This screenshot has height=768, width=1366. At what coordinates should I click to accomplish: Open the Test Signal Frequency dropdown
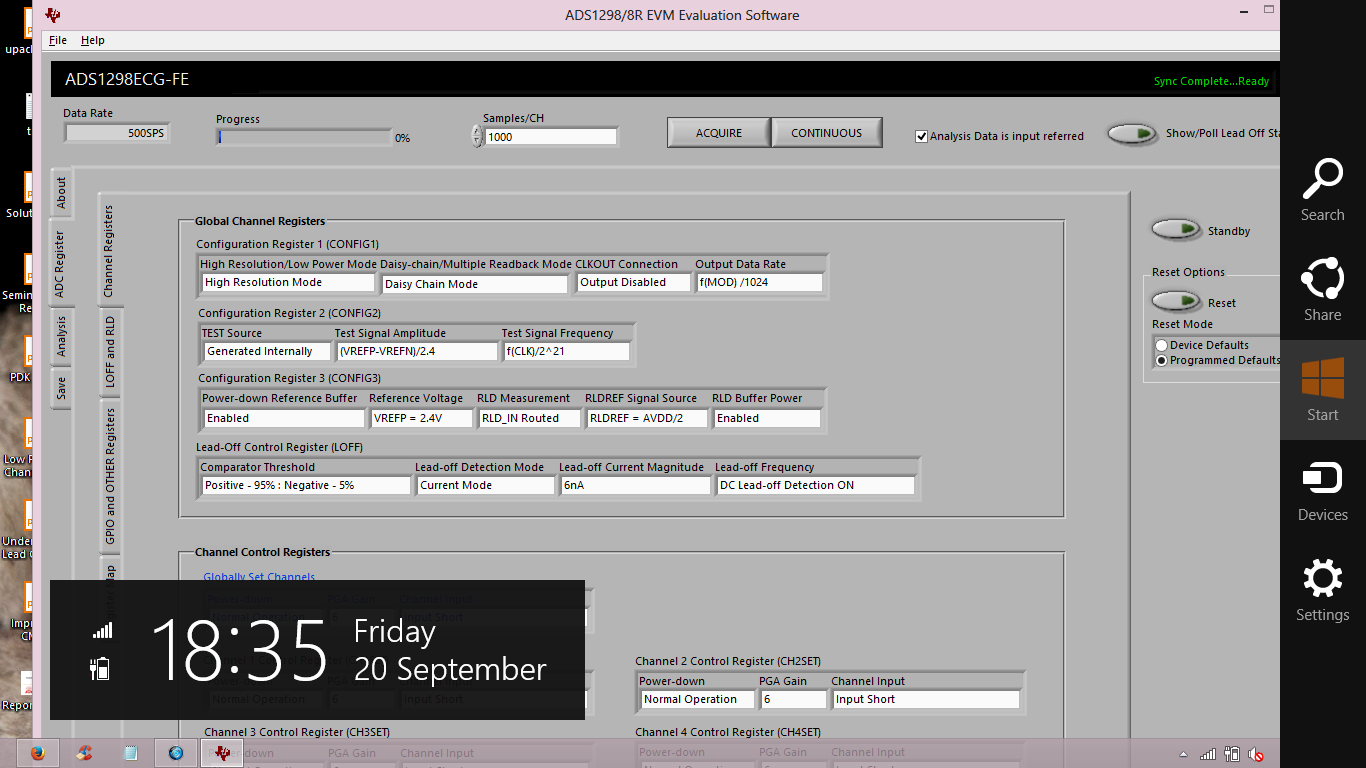coord(566,351)
